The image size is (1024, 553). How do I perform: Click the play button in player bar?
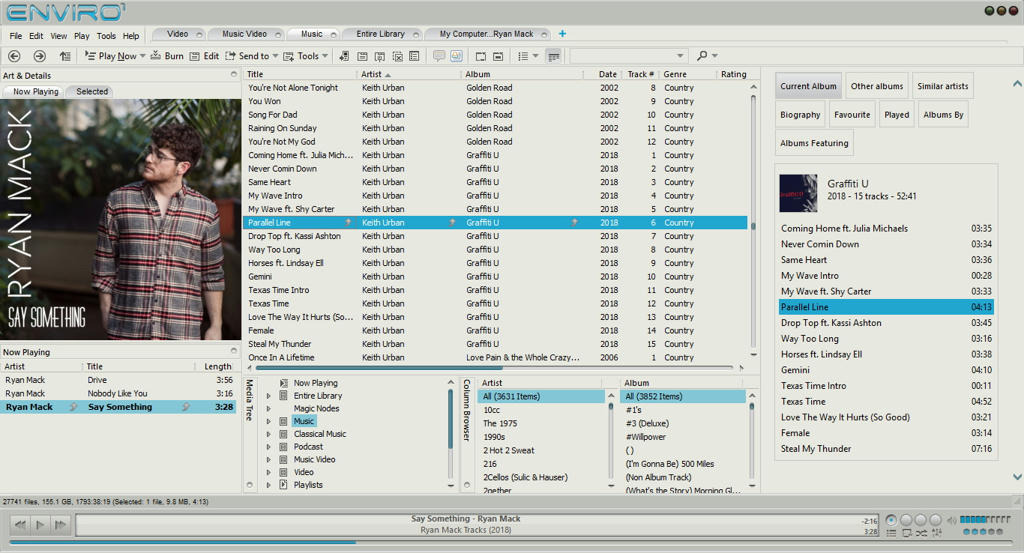tap(40, 524)
